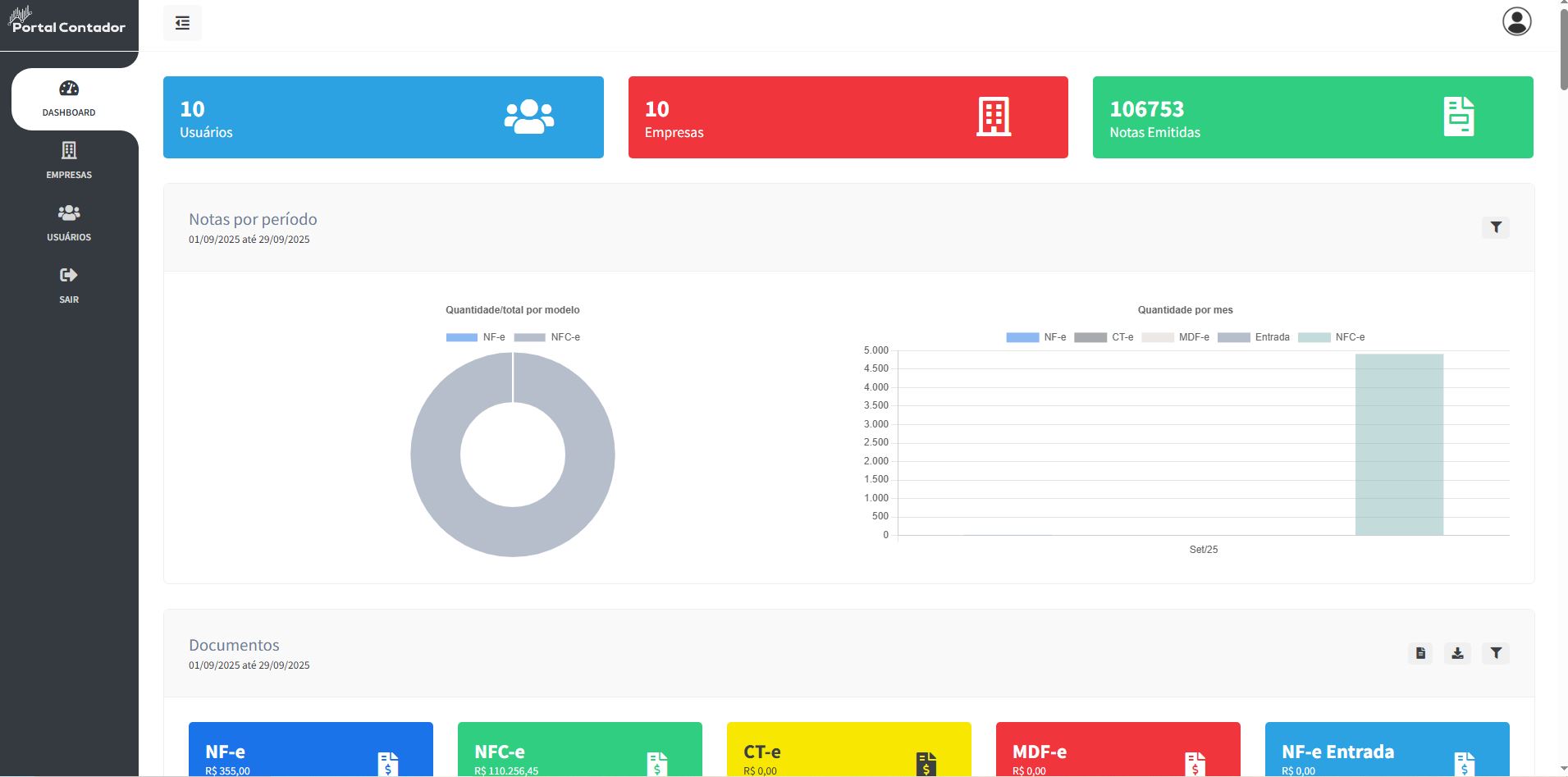1568x777 pixels.
Task: Open Usuários page from the sidebar
Action: [x=69, y=222]
